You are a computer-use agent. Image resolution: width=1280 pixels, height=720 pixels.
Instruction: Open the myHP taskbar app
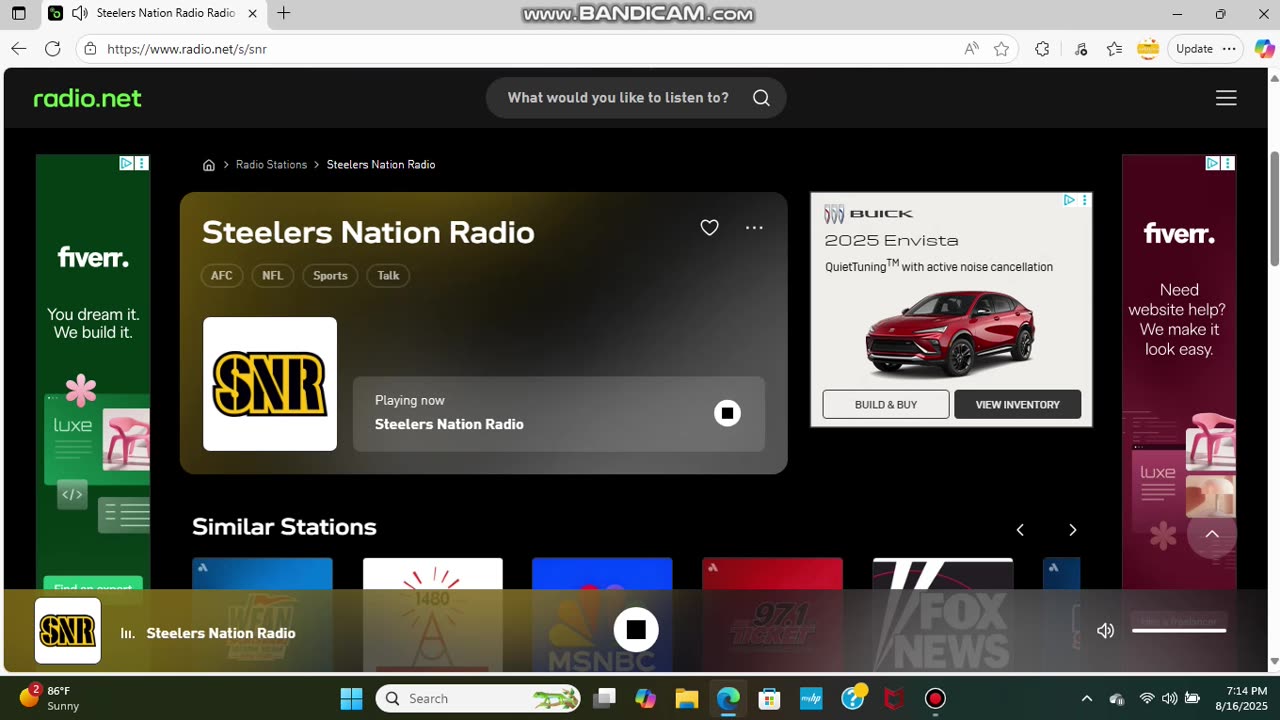tap(811, 698)
